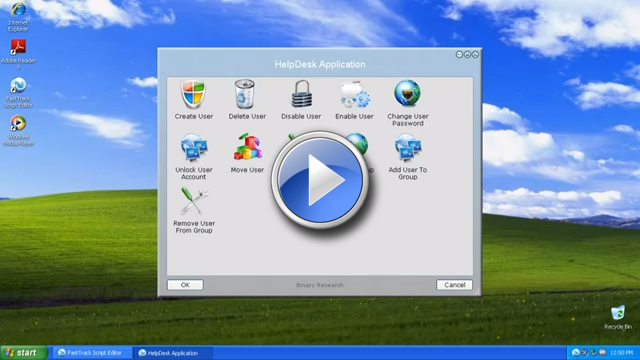This screenshot has width=640, height=360.
Task: Select the Internet Explorer desktop icon
Action: click(x=18, y=17)
